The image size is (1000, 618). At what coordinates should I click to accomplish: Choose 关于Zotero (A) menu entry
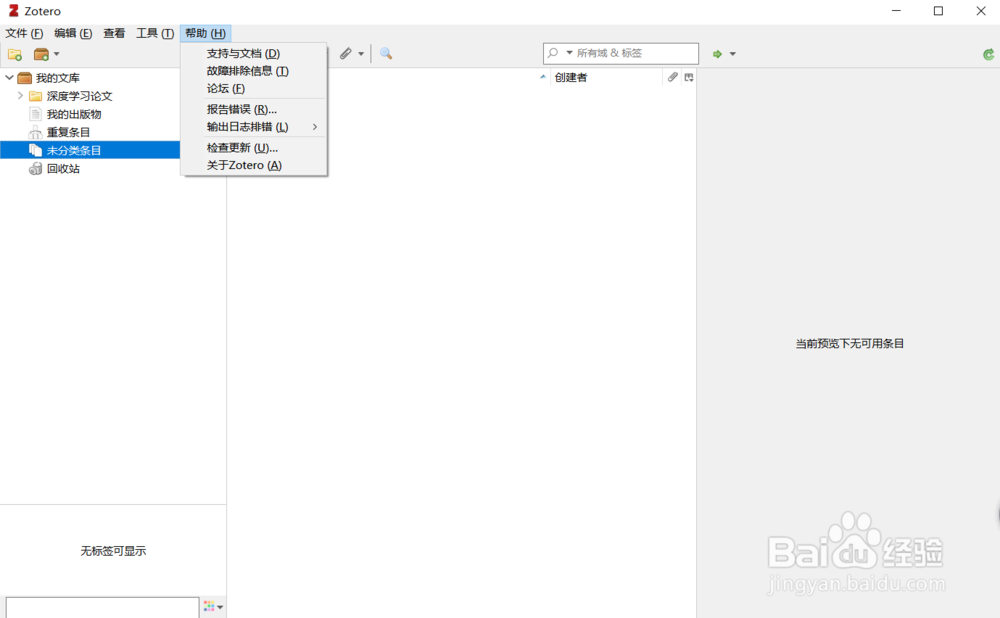click(x=254, y=165)
